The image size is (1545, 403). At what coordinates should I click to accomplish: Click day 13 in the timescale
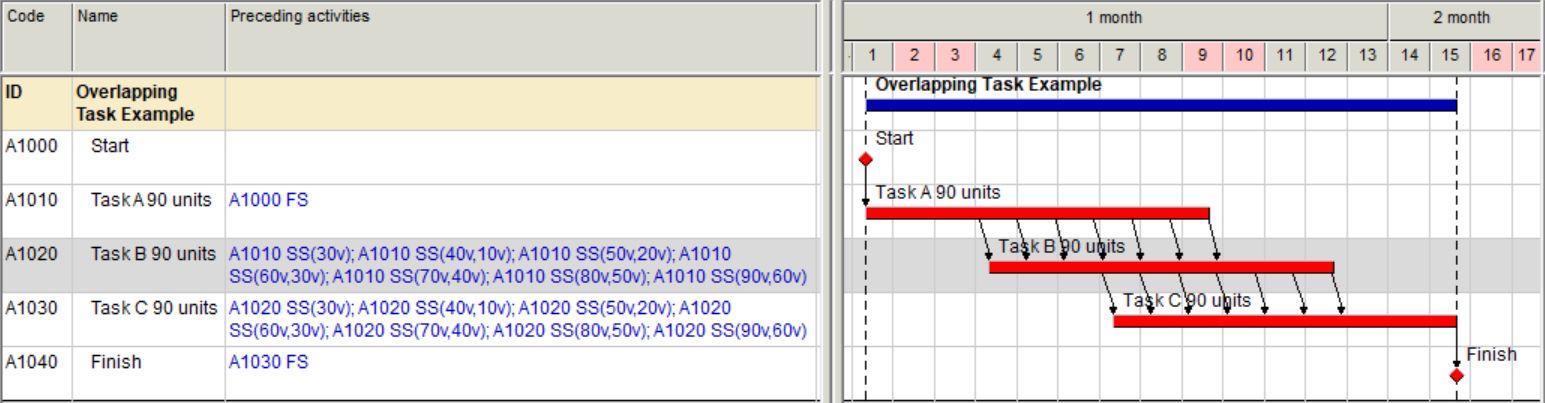pos(1367,56)
